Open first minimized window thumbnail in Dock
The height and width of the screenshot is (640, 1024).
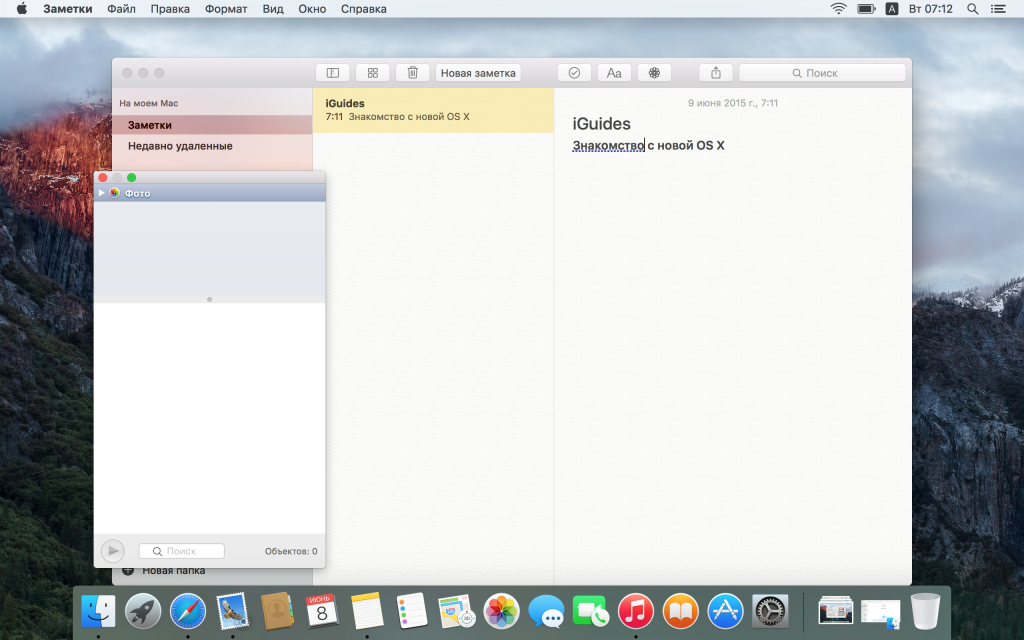[836, 611]
